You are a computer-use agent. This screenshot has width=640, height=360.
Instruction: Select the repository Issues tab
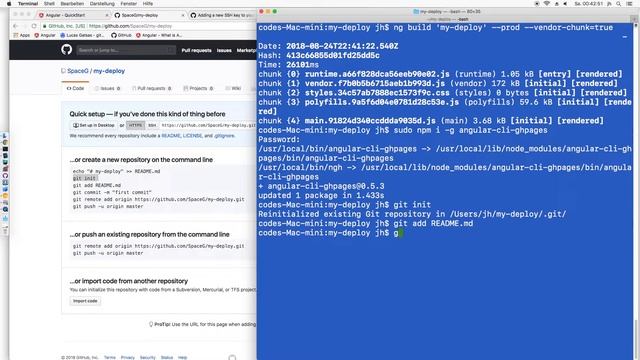(x=107, y=88)
